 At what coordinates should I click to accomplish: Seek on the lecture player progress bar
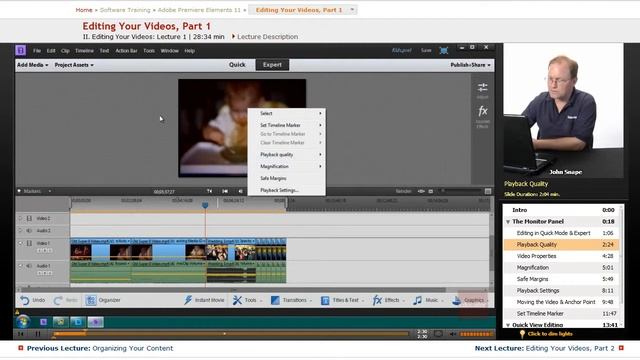point(231,334)
